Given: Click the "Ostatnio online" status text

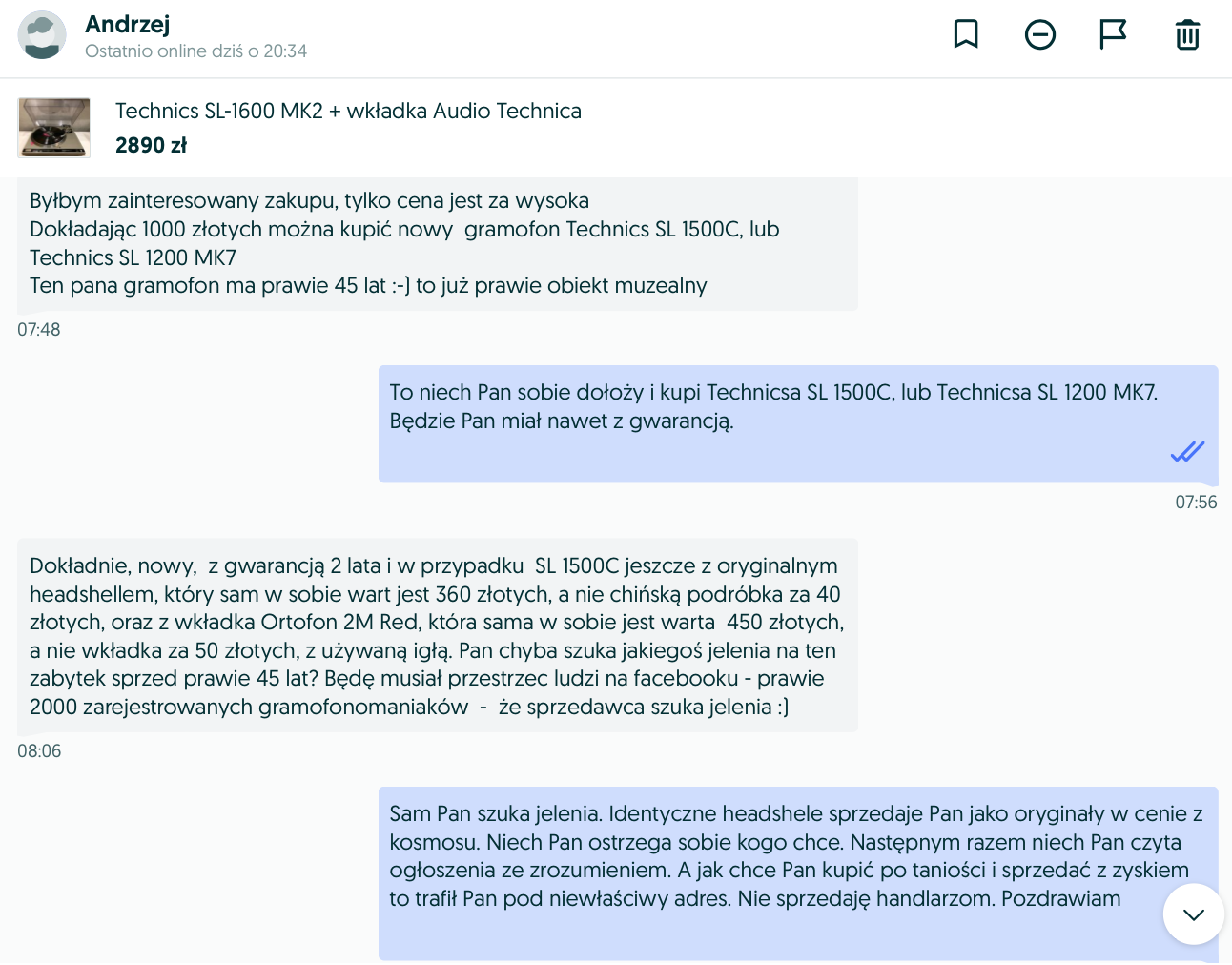Looking at the screenshot, I should tap(195, 51).
